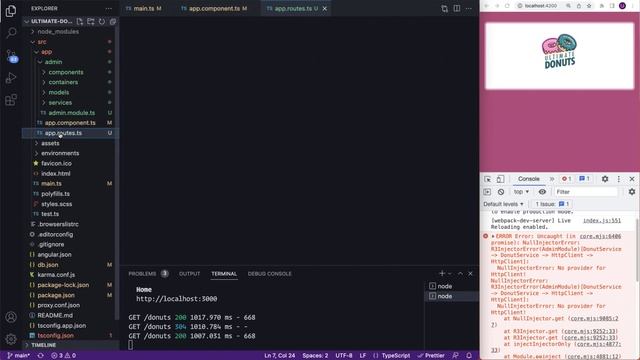Open the DEBUG CONSOLE panel tab
This screenshot has width=640, height=360.
[269, 273]
